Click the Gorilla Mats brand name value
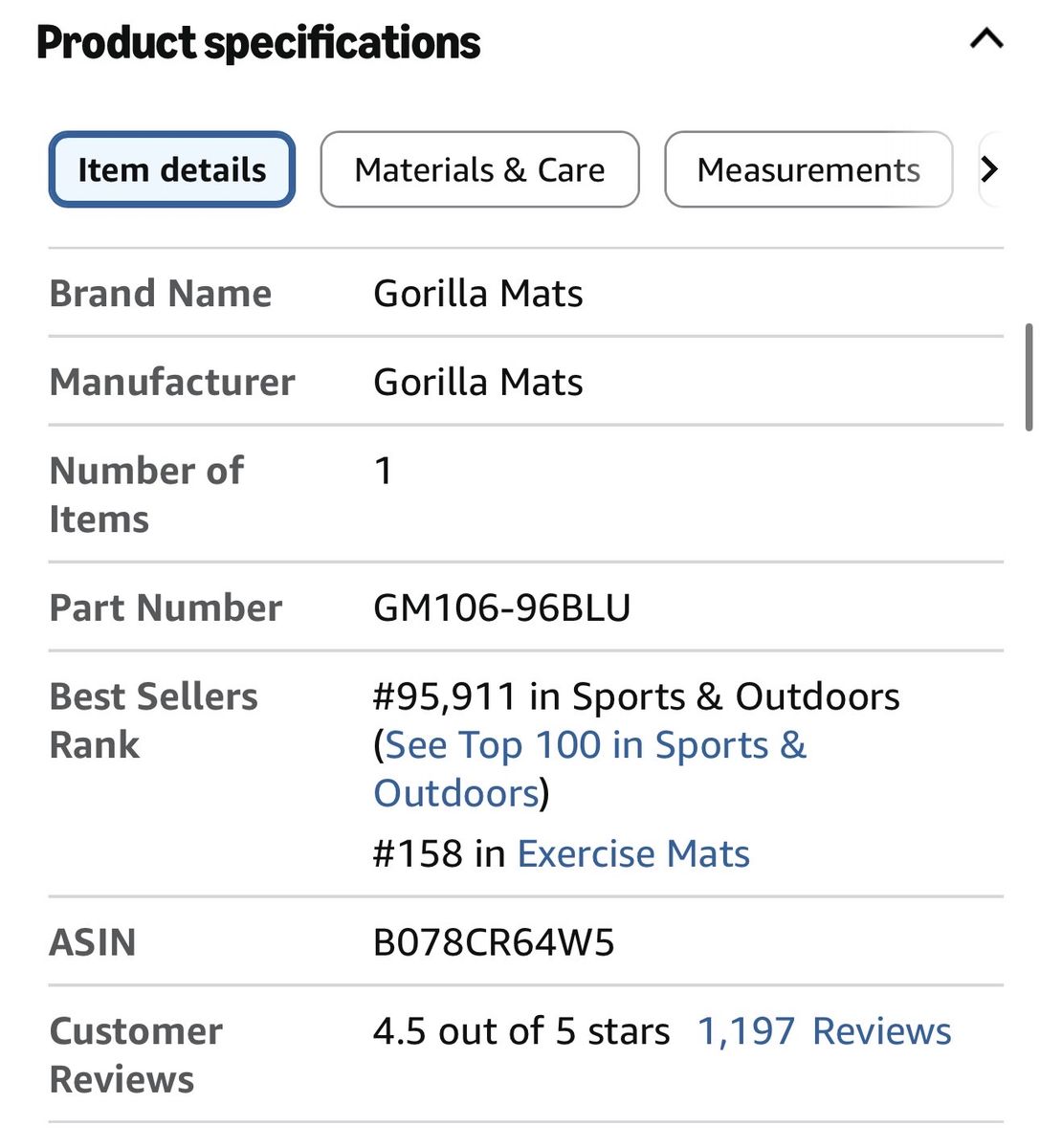This screenshot has height=1148, width=1040. coord(478,293)
